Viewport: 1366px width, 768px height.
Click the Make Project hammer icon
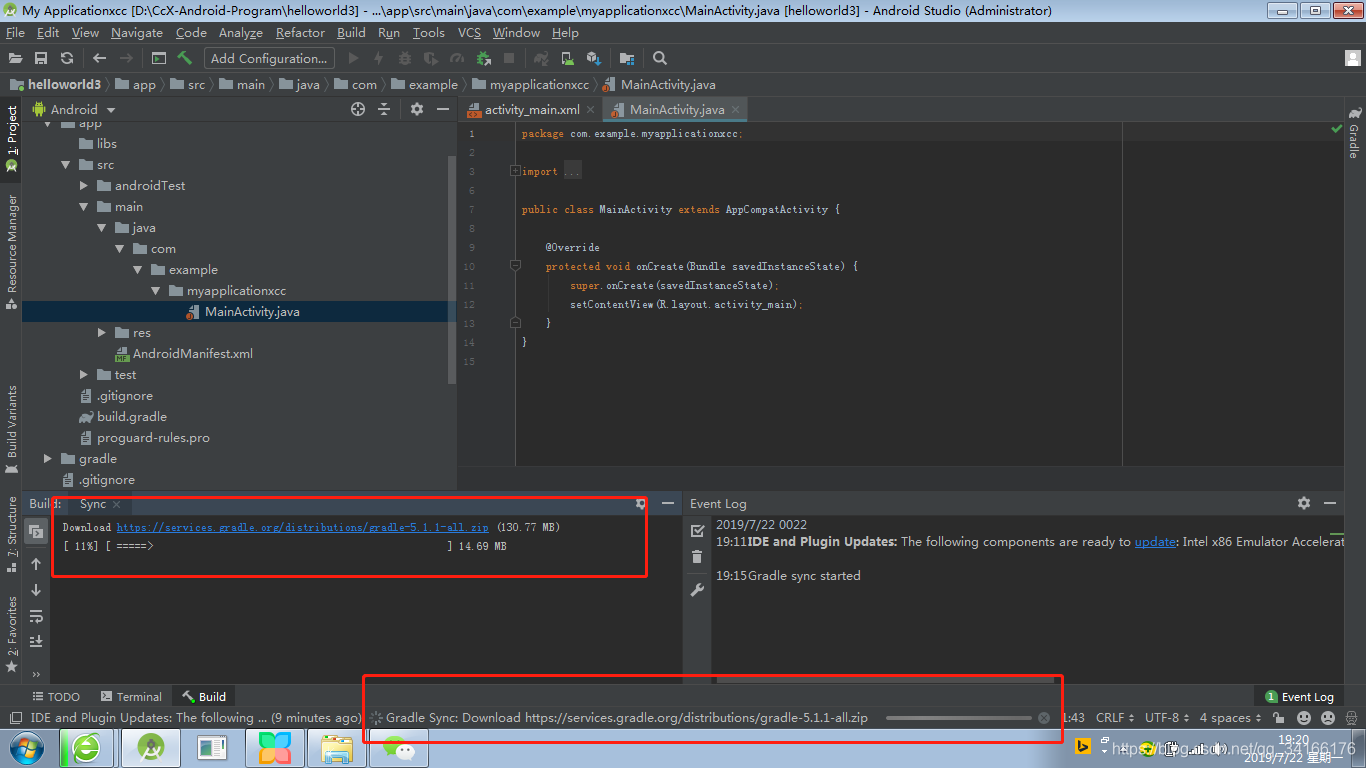click(x=184, y=58)
